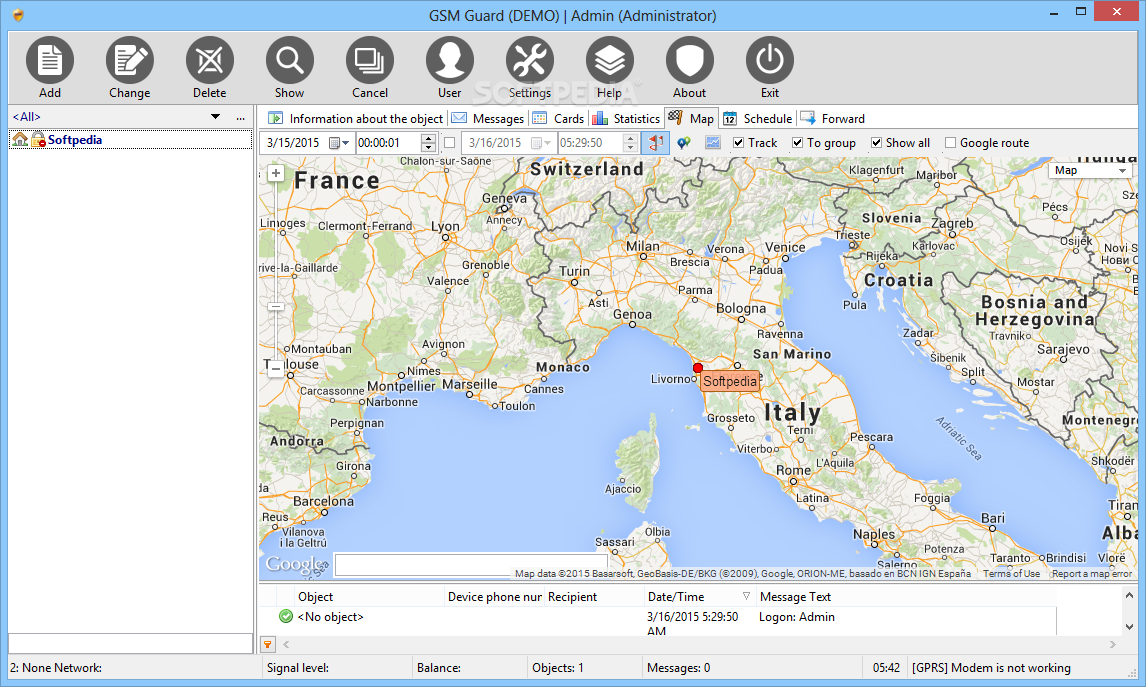Click Logon: Admin message text

tap(797, 616)
